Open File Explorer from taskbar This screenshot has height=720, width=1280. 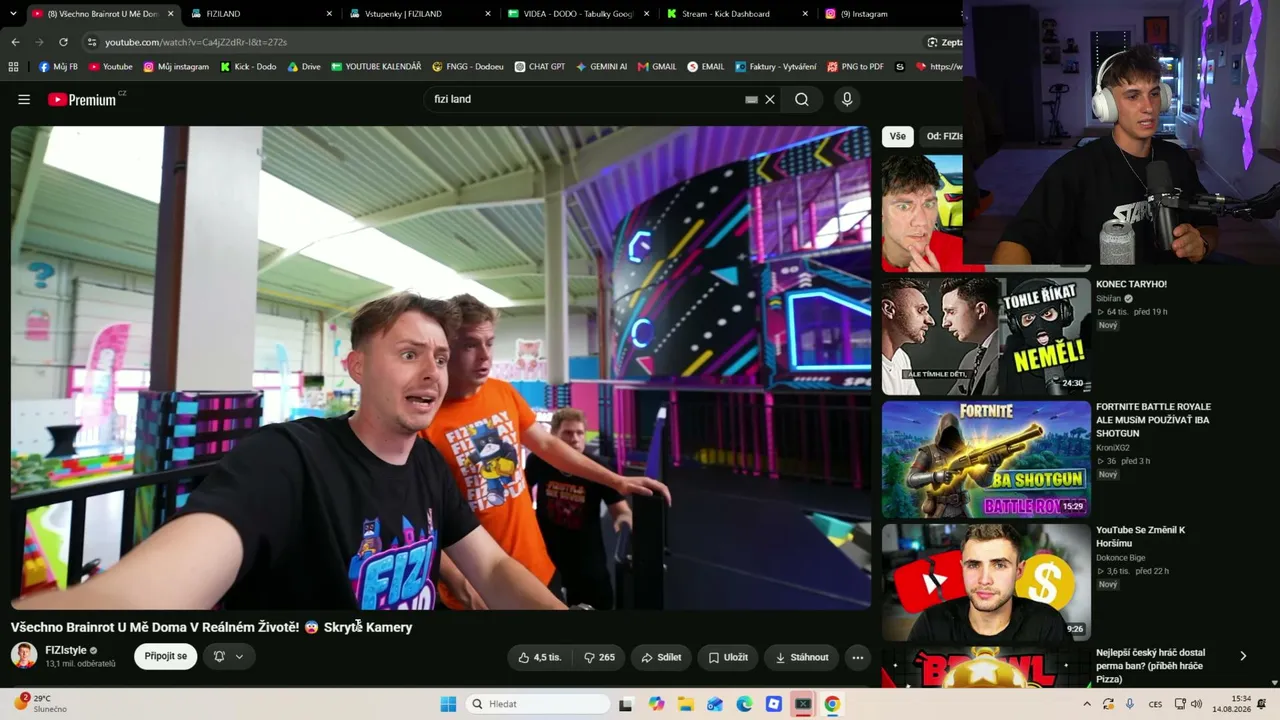point(686,704)
